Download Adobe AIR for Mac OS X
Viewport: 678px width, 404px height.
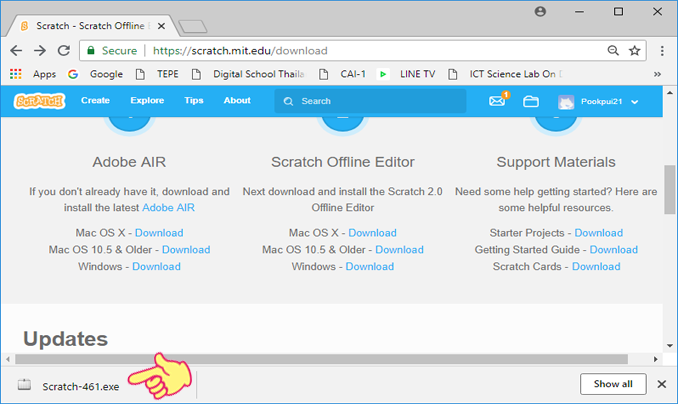click(x=159, y=233)
